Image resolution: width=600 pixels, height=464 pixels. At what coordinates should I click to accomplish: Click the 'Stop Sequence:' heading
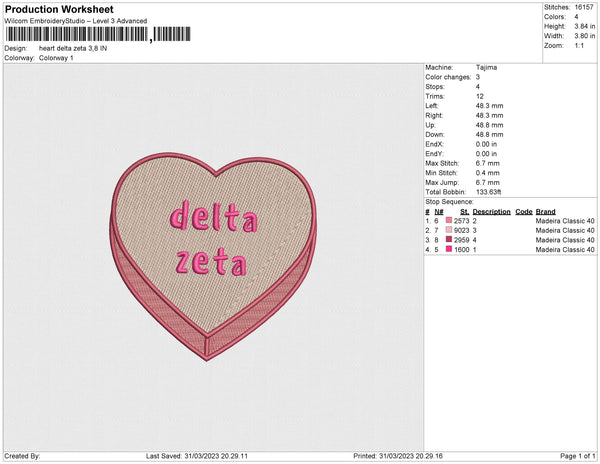click(449, 202)
